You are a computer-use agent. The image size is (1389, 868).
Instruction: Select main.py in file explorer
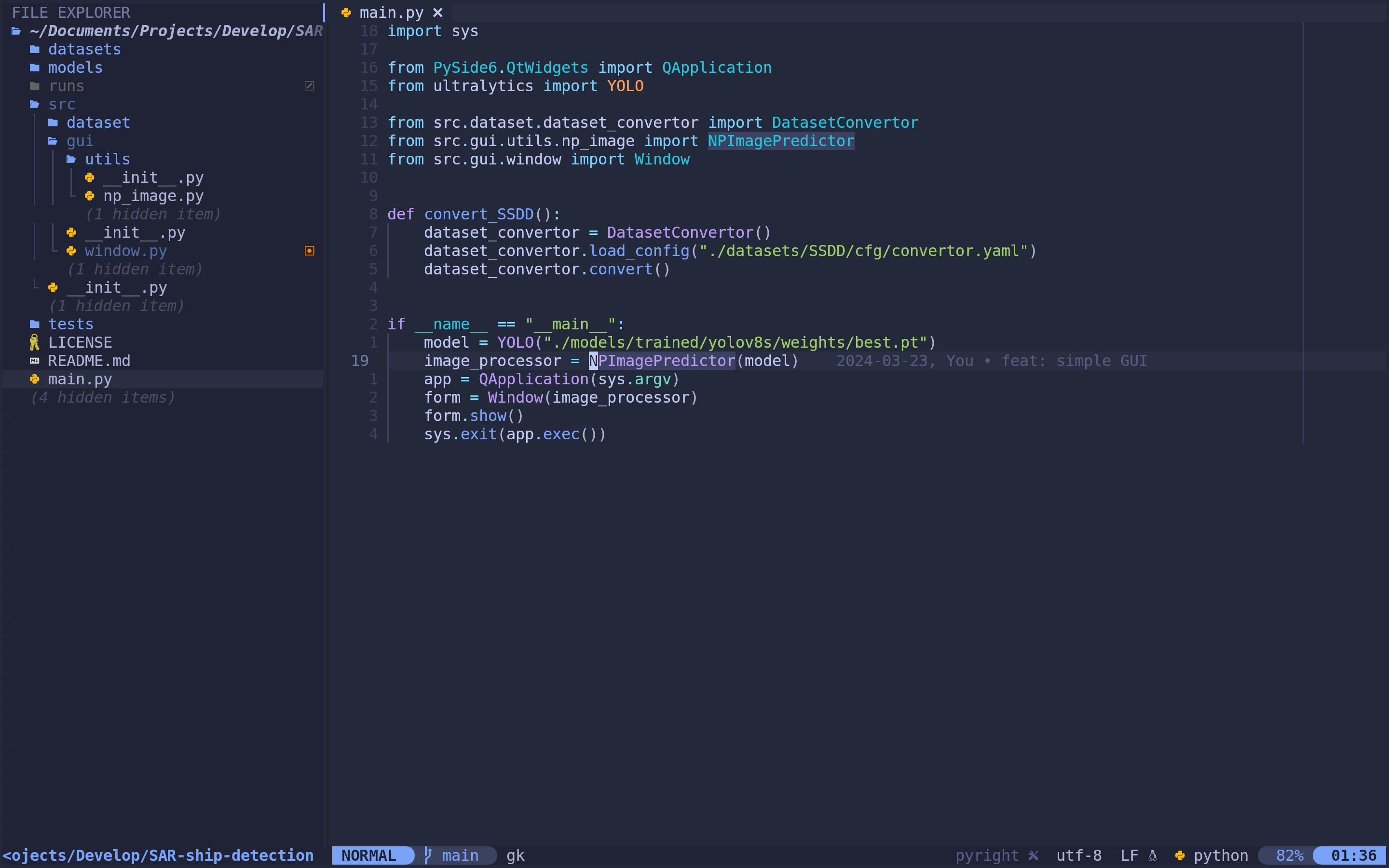click(x=80, y=380)
